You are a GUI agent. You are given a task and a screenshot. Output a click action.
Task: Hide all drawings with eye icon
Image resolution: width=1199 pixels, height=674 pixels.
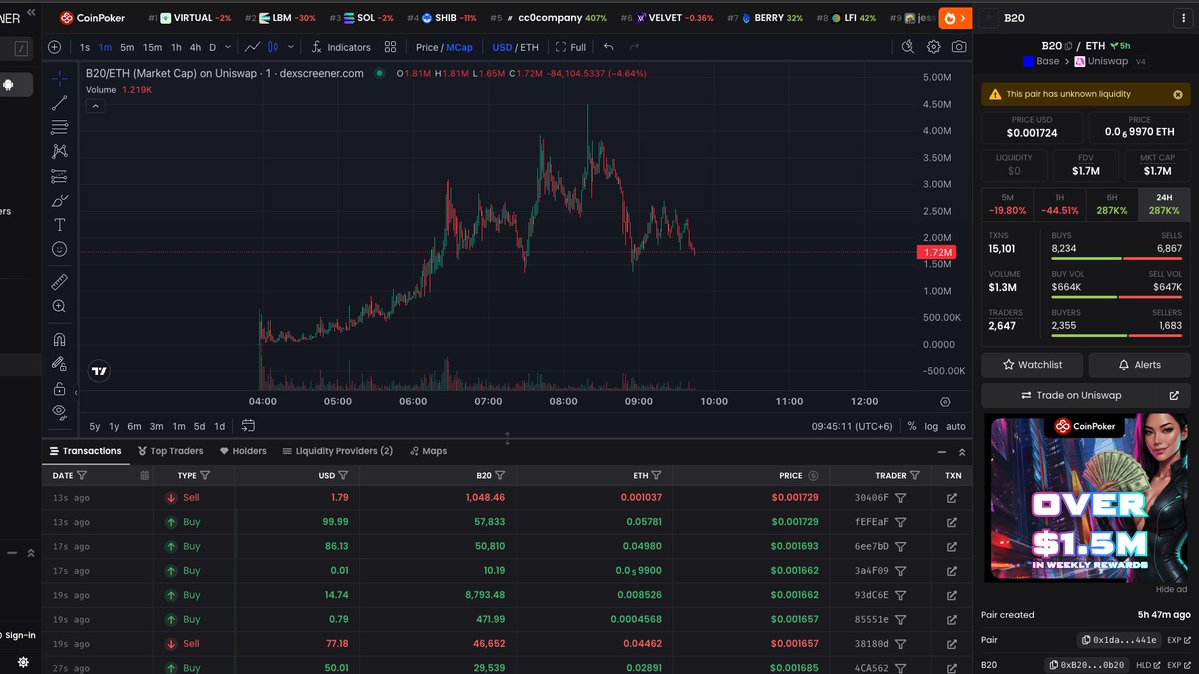click(60, 412)
